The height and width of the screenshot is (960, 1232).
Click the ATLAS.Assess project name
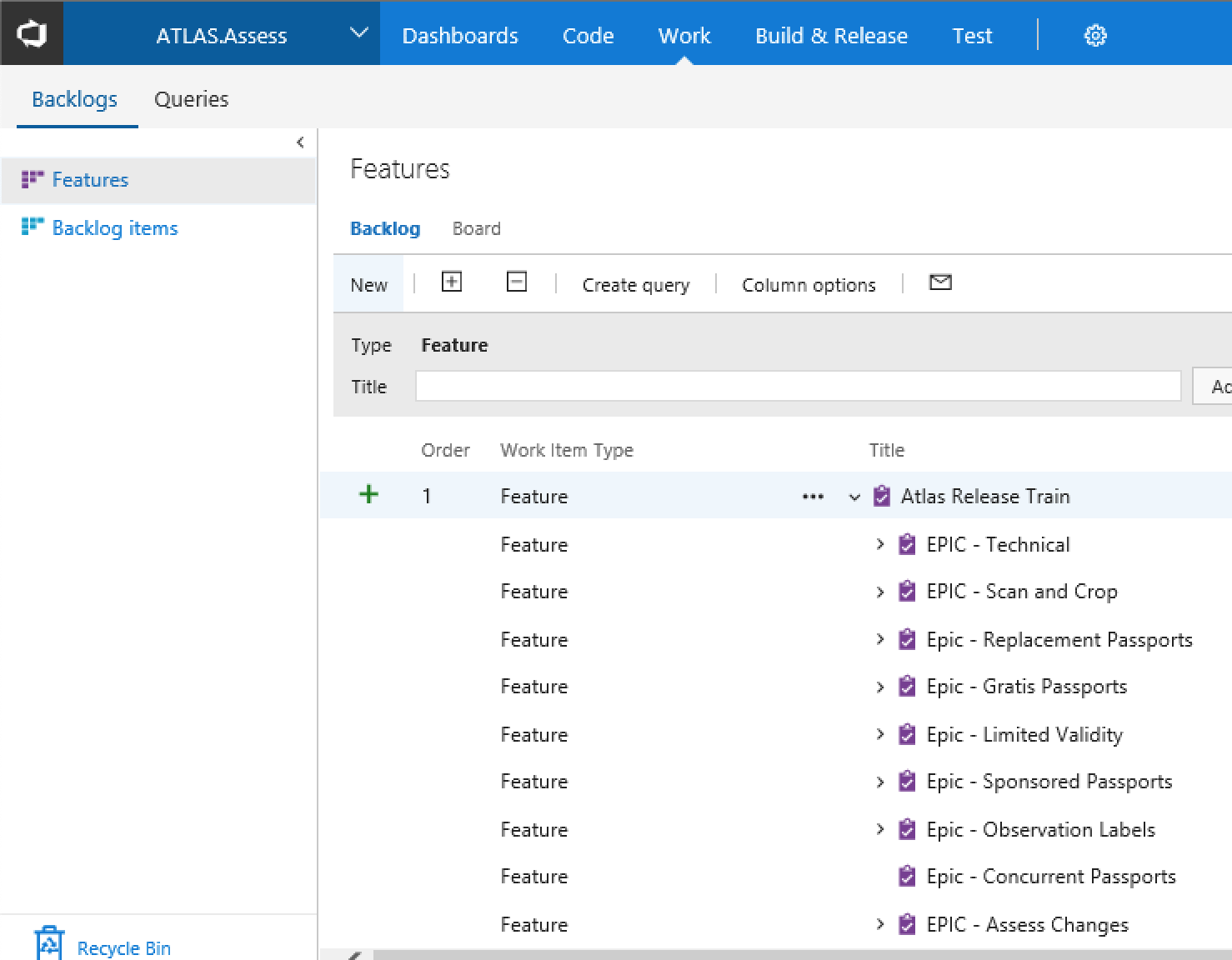click(x=222, y=36)
